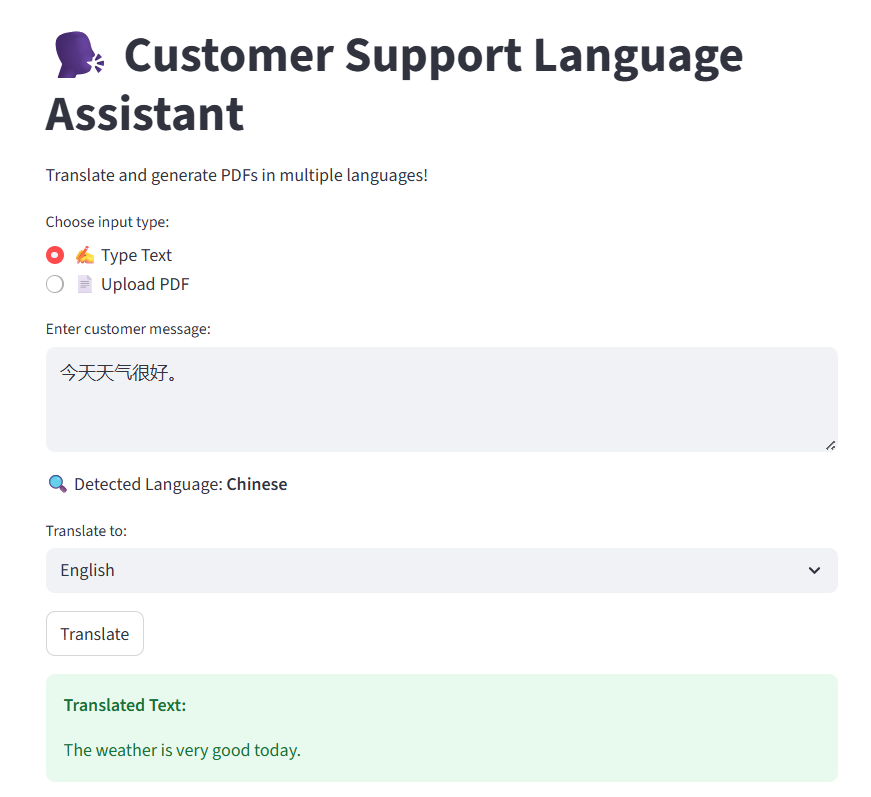Click the speaking head emoji in title

pyautogui.click(x=79, y=54)
